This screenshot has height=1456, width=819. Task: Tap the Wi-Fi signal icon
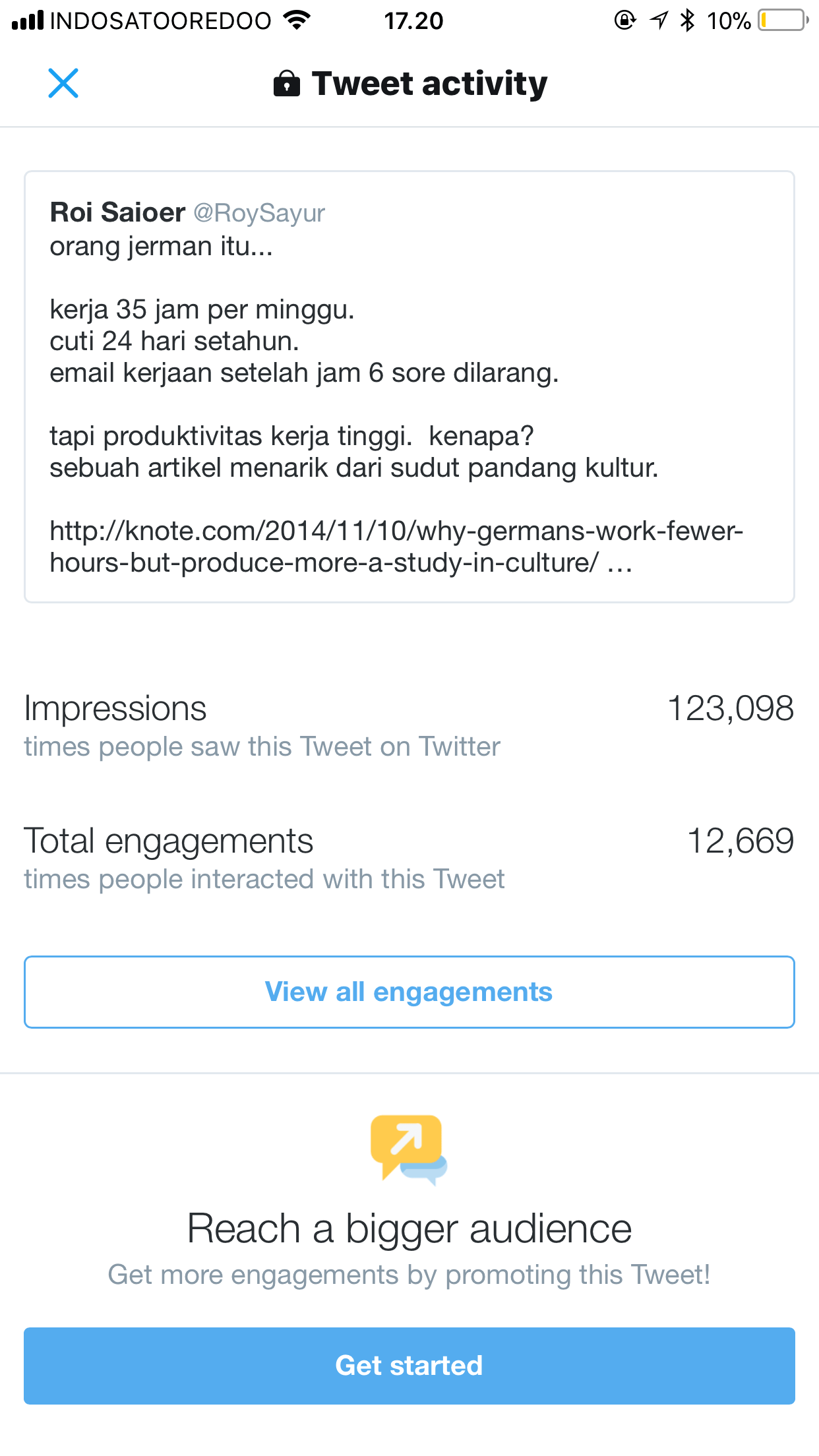[297, 20]
